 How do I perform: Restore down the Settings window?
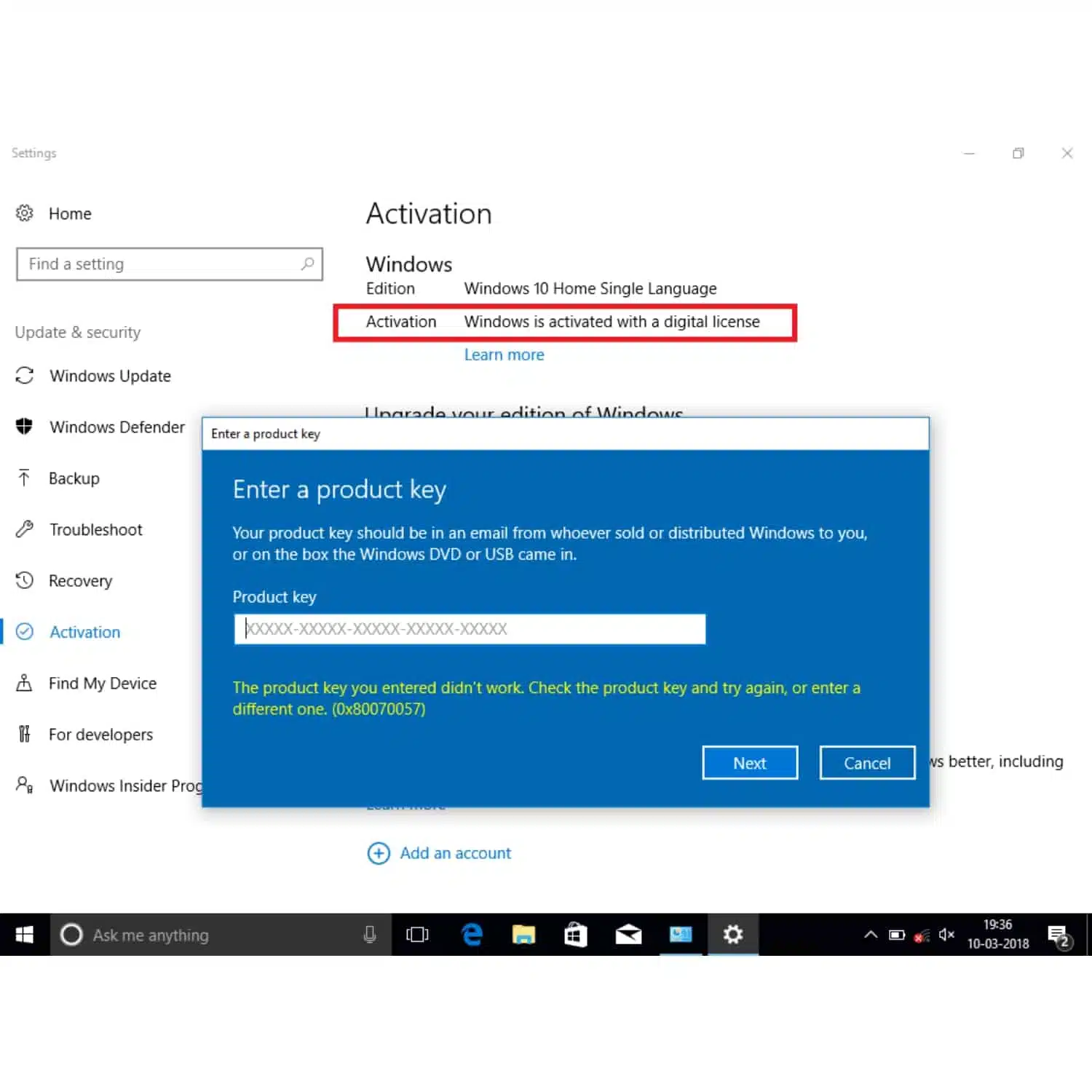point(1018,153)
